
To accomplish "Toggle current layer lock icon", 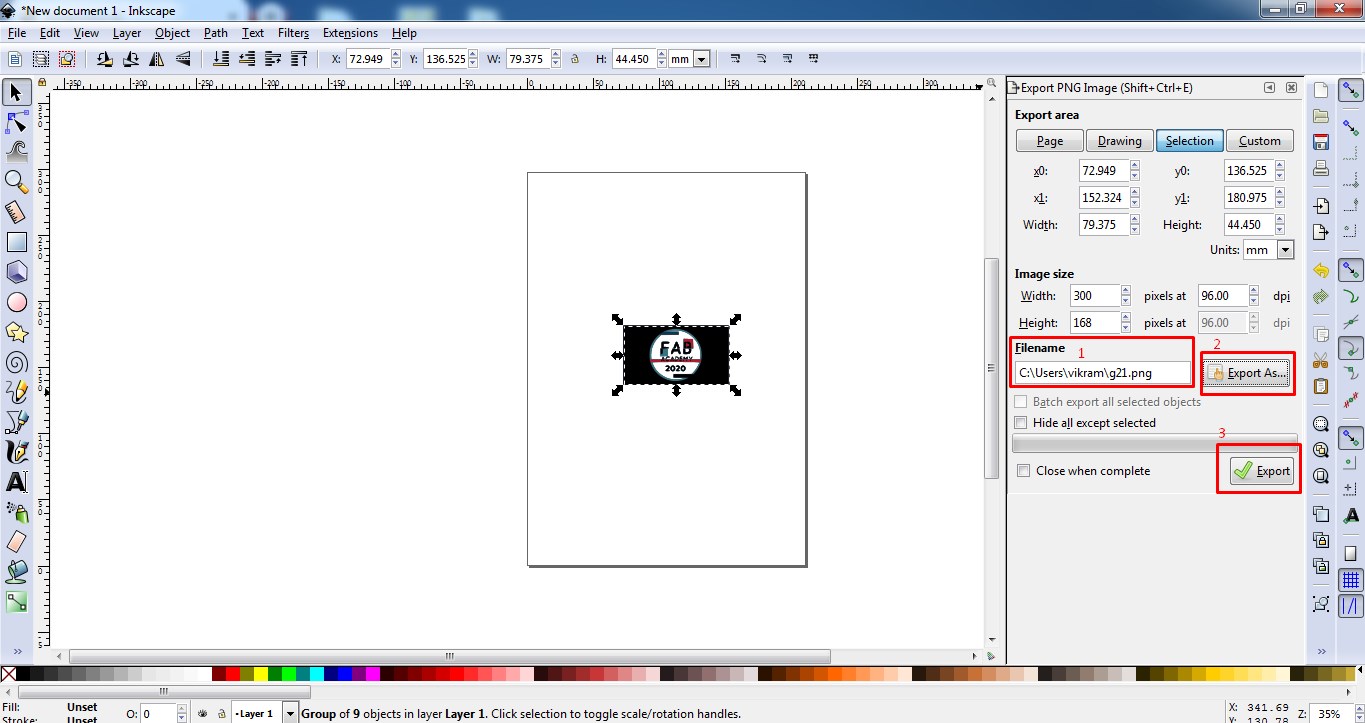I will [221, 714].
